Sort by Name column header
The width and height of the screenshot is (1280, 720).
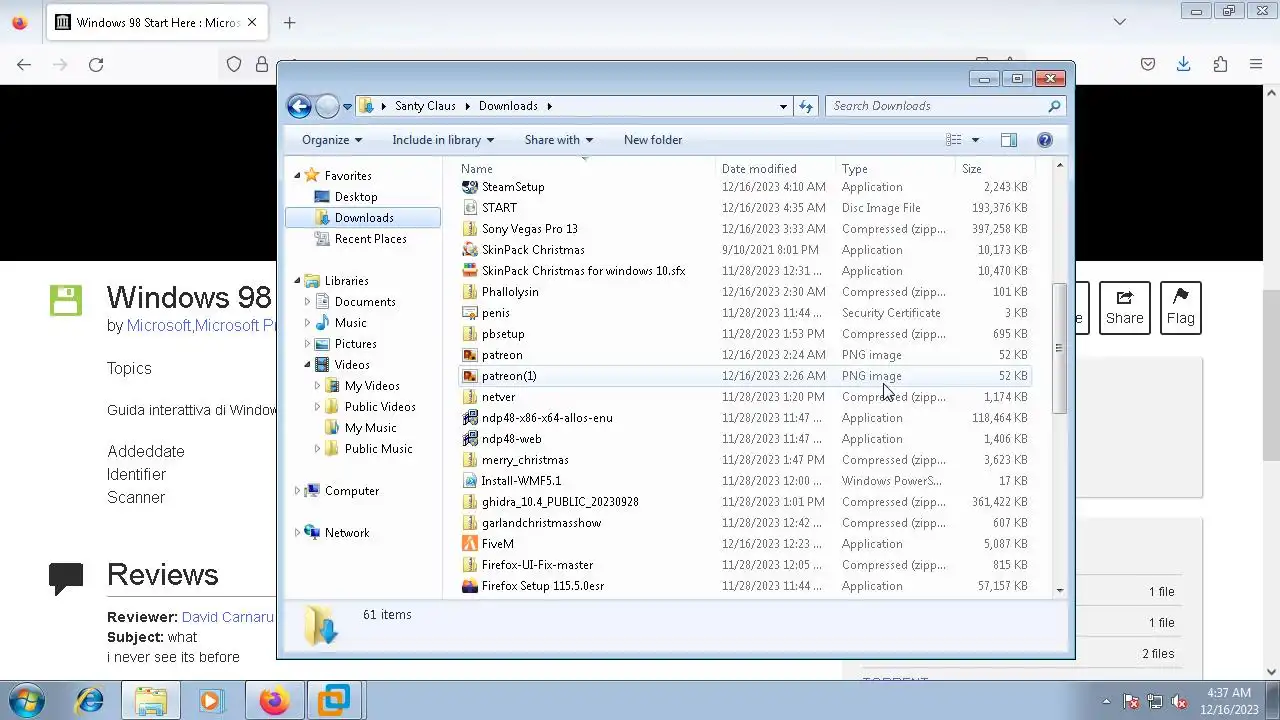click(x=586, y=169)
